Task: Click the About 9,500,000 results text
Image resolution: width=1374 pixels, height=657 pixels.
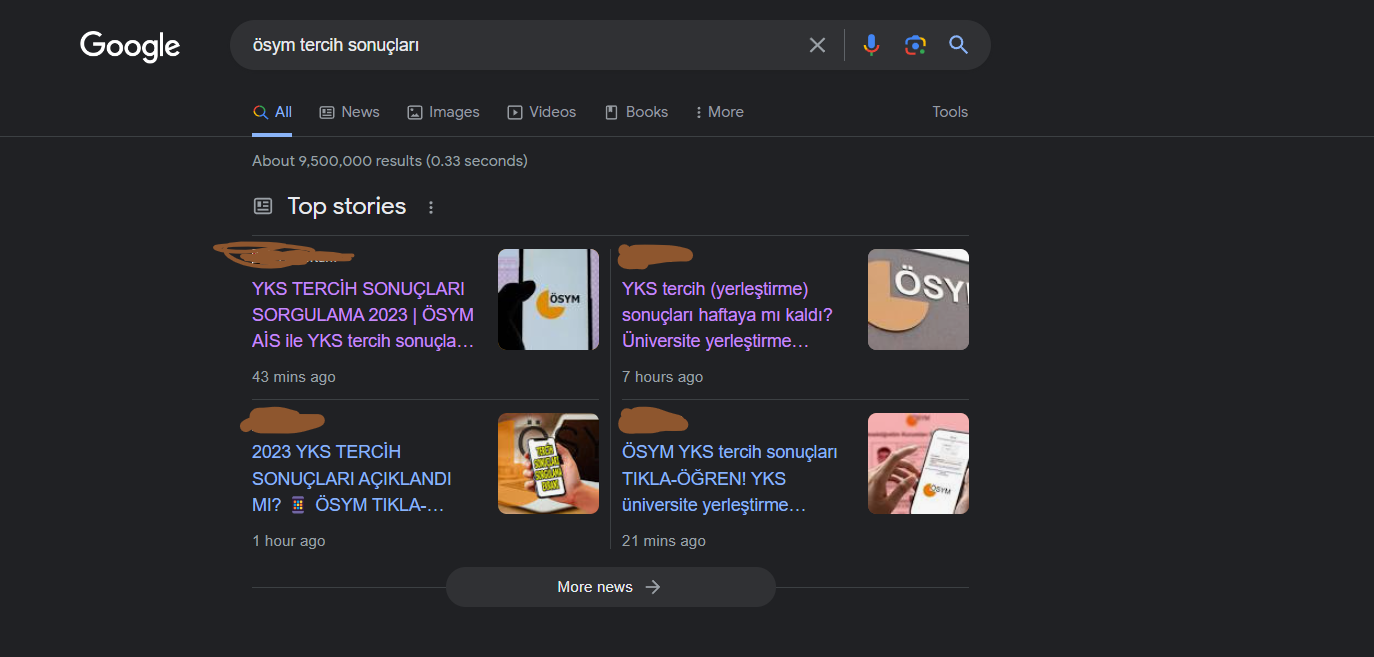Action: pyautogui.click(x=390, y=161)
